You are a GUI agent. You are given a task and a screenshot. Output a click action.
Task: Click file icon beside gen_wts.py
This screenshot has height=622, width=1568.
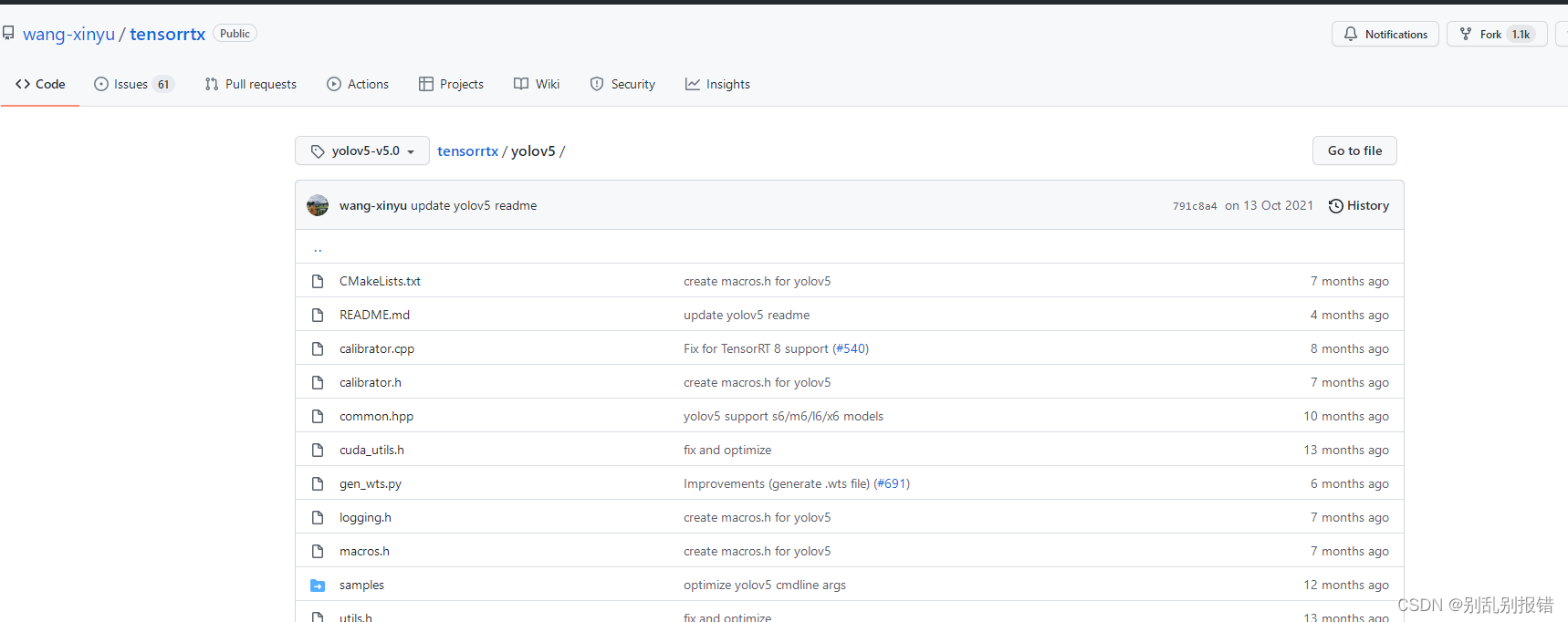tap(318, 483)
